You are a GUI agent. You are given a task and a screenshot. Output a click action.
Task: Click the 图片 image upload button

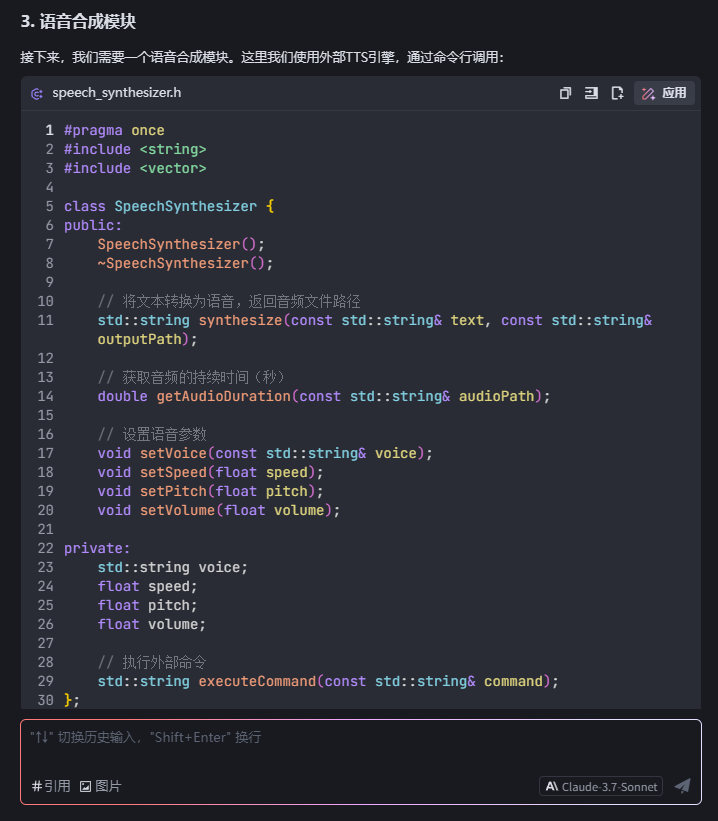click(x=100, y=786)
